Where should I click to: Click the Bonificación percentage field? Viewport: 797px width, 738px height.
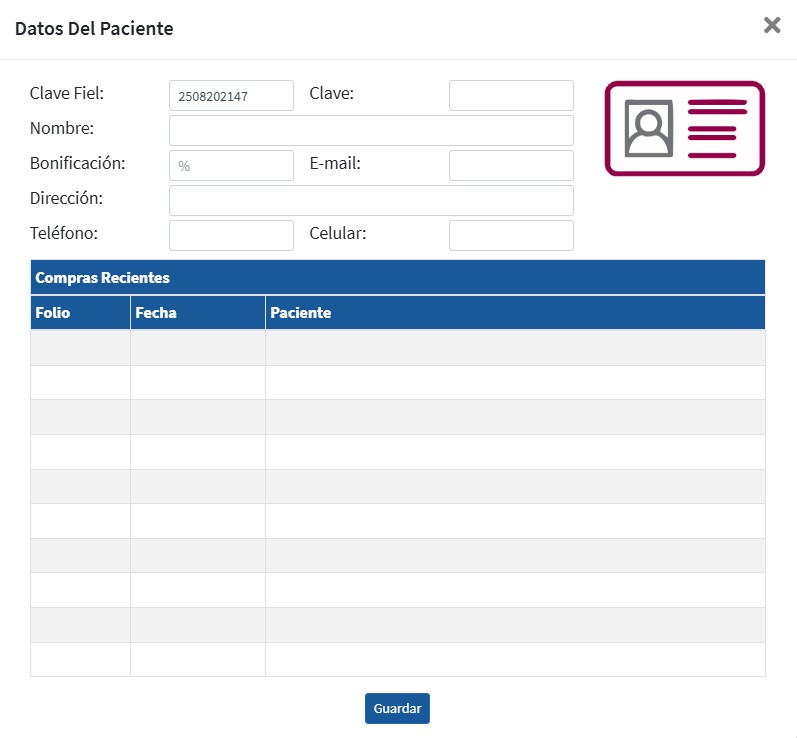(x=231, y=166)
